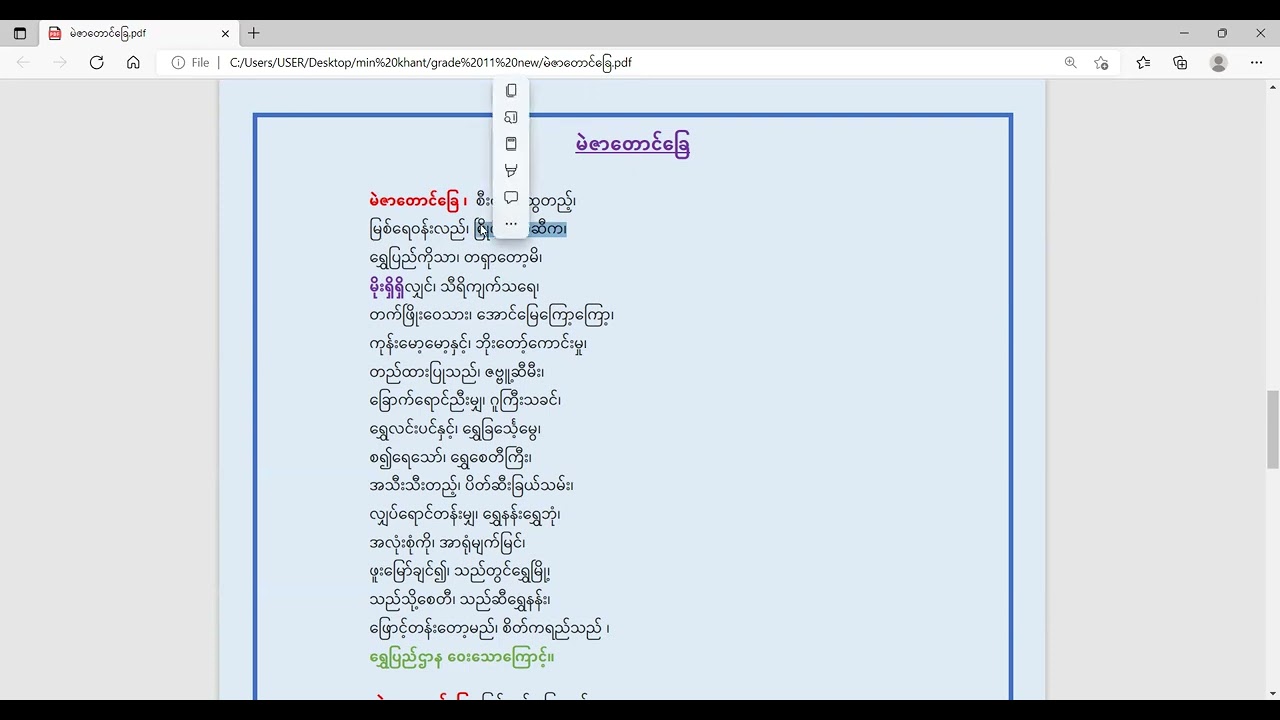Click the line starting with စ၍ရေသော်

point(450,457)
